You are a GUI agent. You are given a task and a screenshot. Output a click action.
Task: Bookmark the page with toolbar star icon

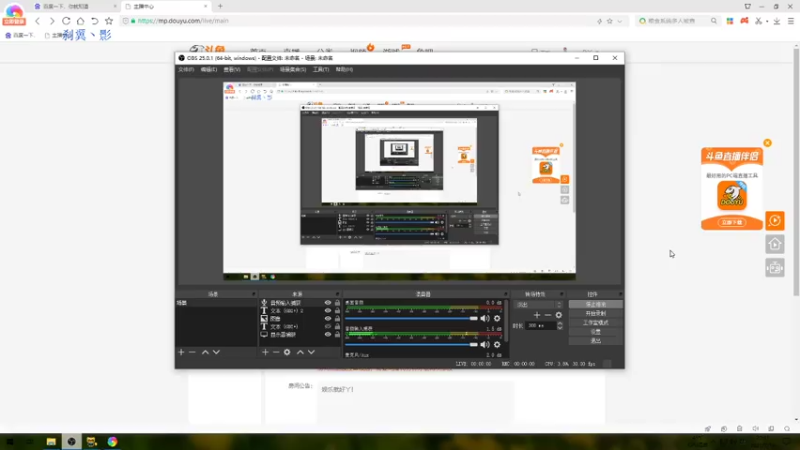pyautogui.click(x=109, y=21)
